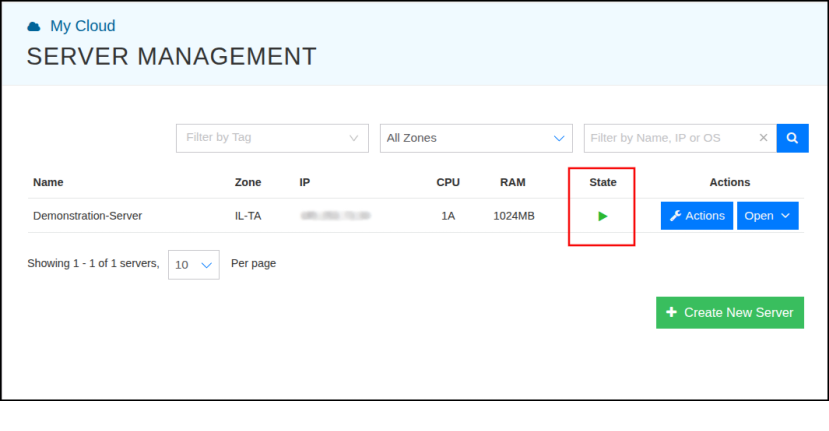Viewport: 829px width, 431px height.
Task: Click the IP column header
Action: coord(305,182)
